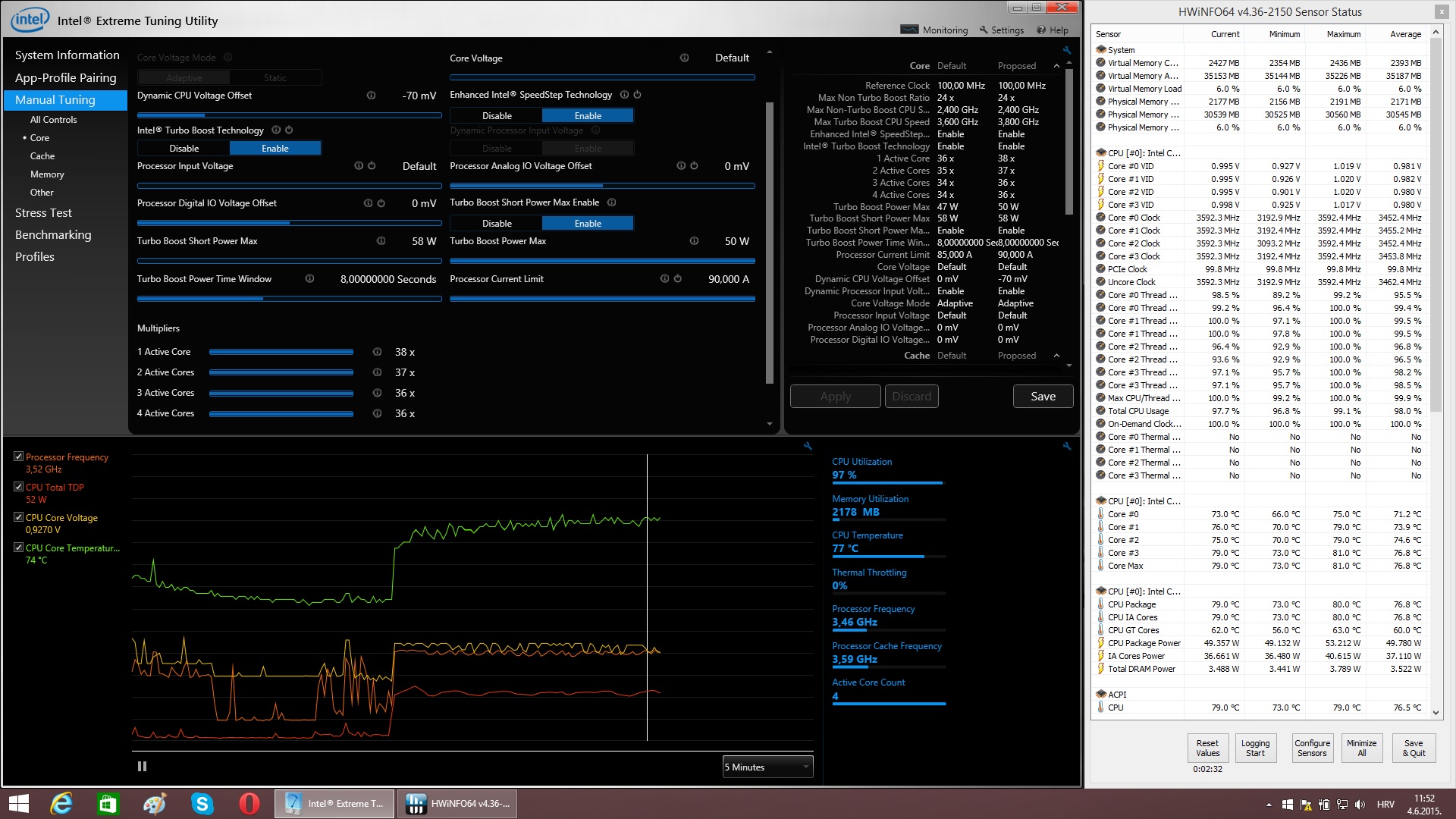Click reset icon beside Enhanced Intel SpeedStep Technology
This screenshot has width=1456, height=819.
637,95
